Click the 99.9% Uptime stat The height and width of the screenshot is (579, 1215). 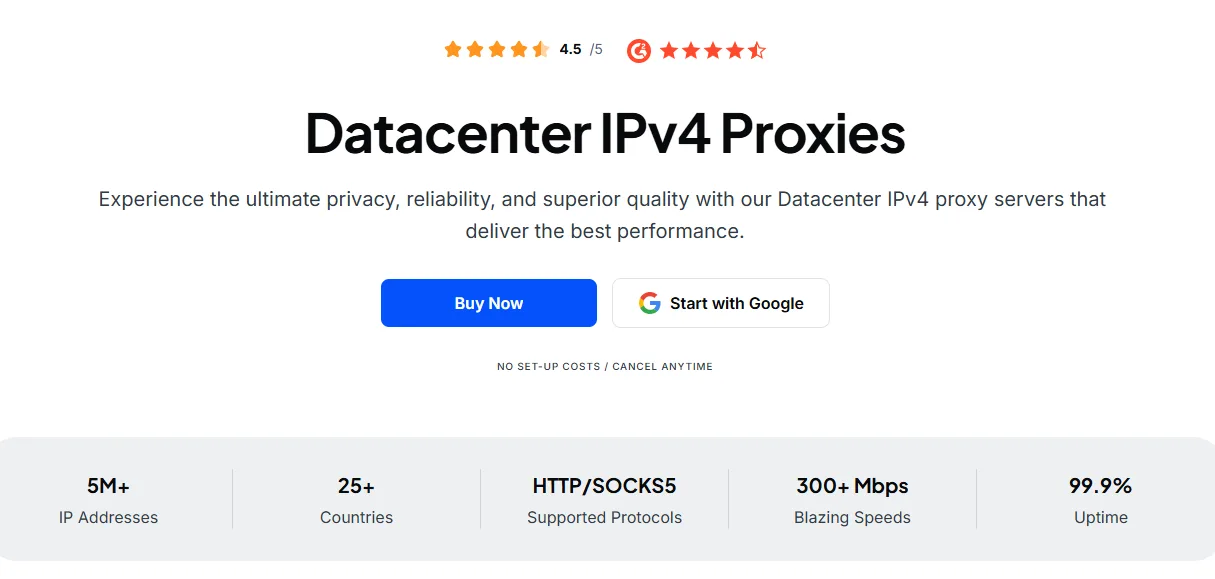(x=1101, y=500)
